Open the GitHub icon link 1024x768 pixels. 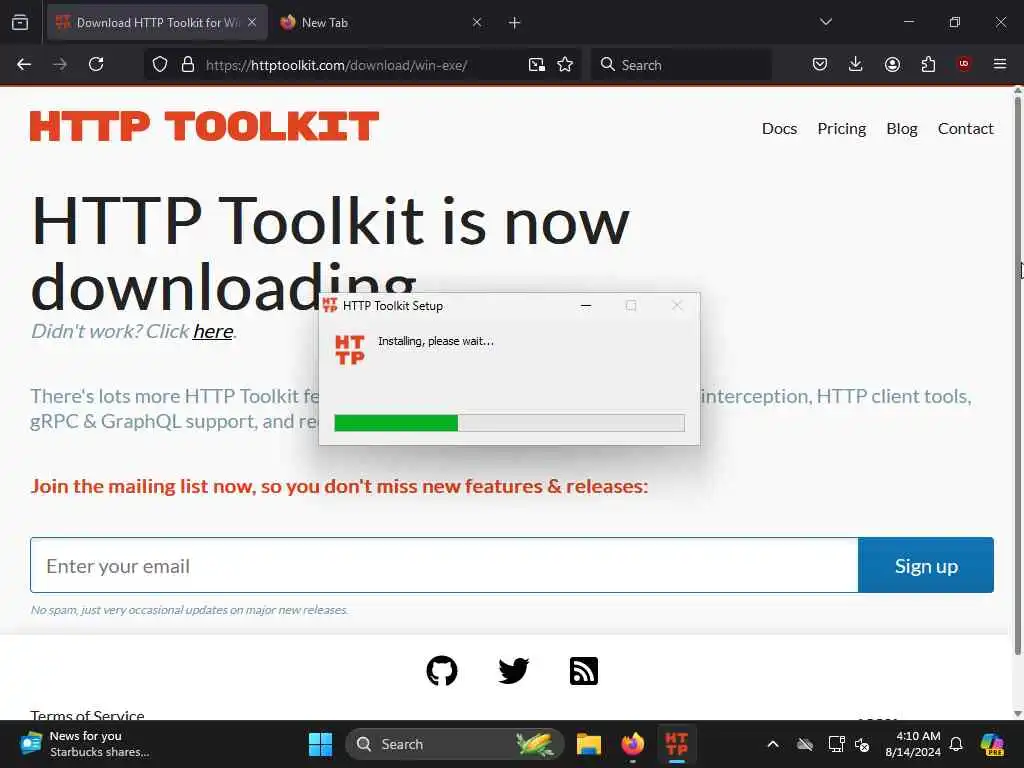click(442, 671)
